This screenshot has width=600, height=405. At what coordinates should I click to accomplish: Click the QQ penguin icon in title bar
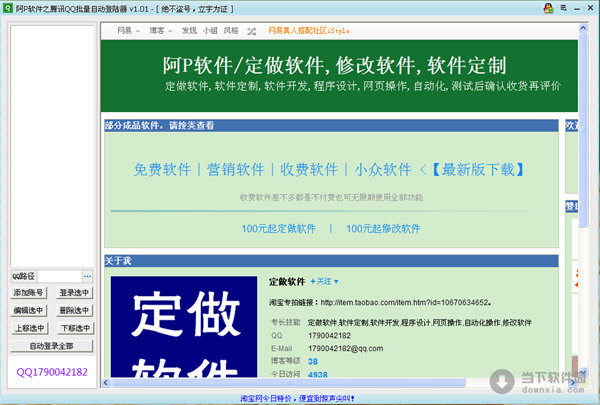[548, 8]
